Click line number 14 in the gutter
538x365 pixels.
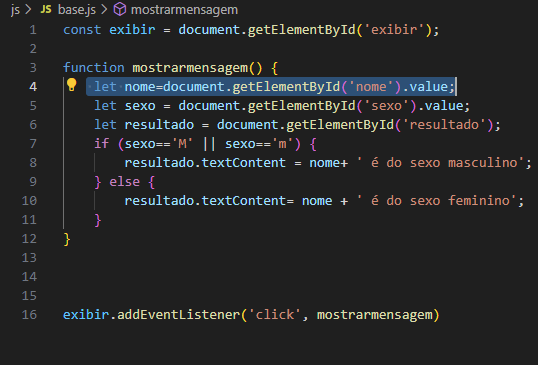point(29,276)
